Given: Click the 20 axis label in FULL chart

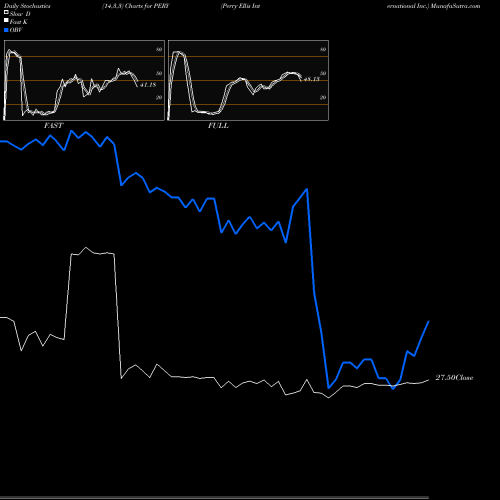Looking at the screenshot, I should 323,97.
